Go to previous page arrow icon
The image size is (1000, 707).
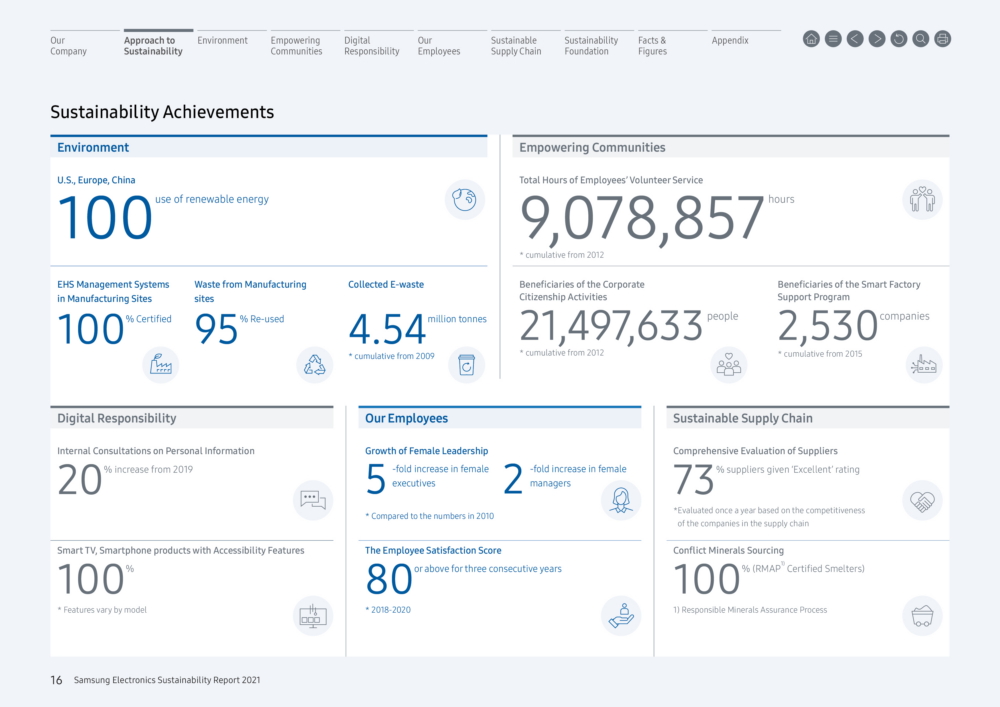point(855,39)
